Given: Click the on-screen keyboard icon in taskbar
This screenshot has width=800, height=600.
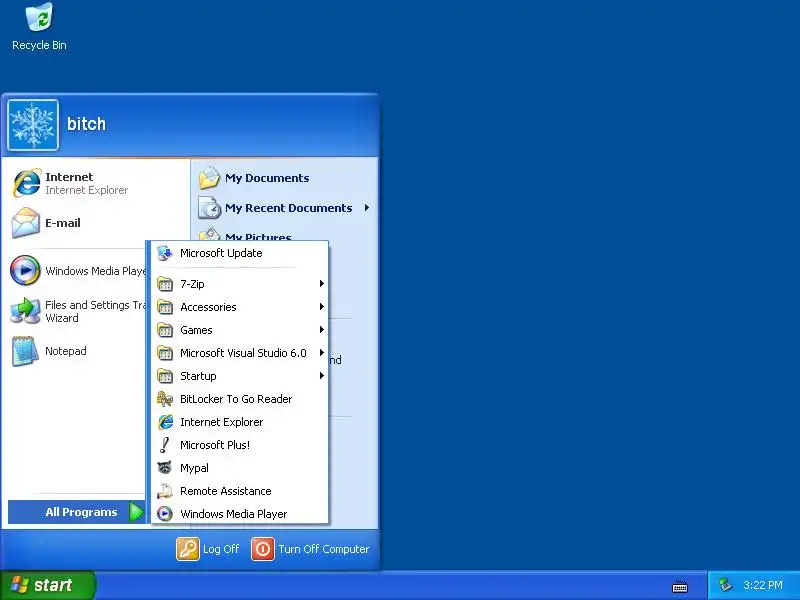Looking at the screenshot, I should (680, 587).
